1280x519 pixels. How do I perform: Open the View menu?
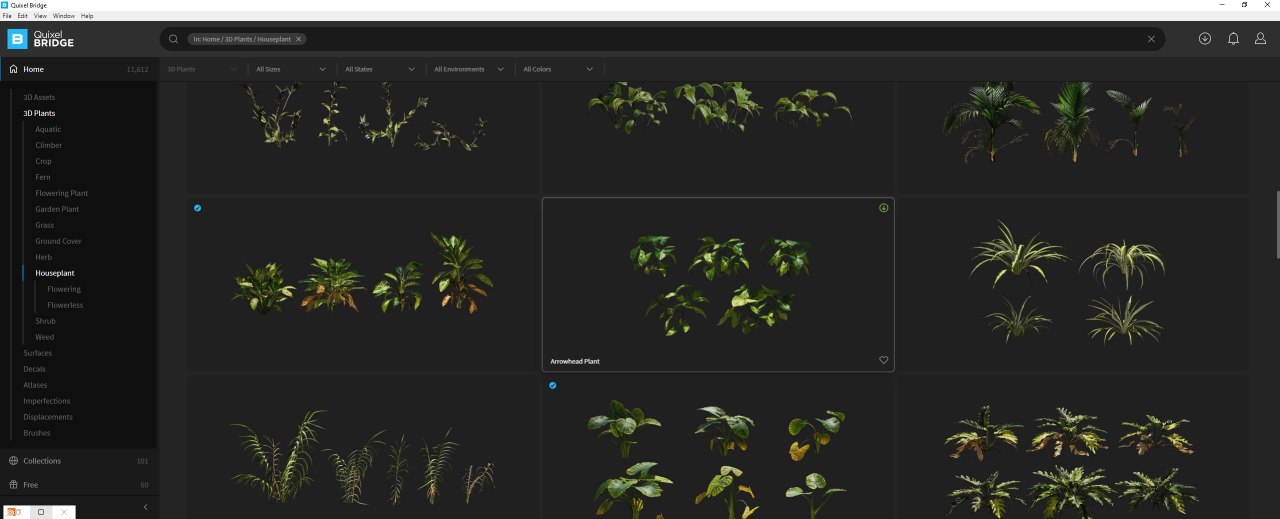[x=40, y=16]
